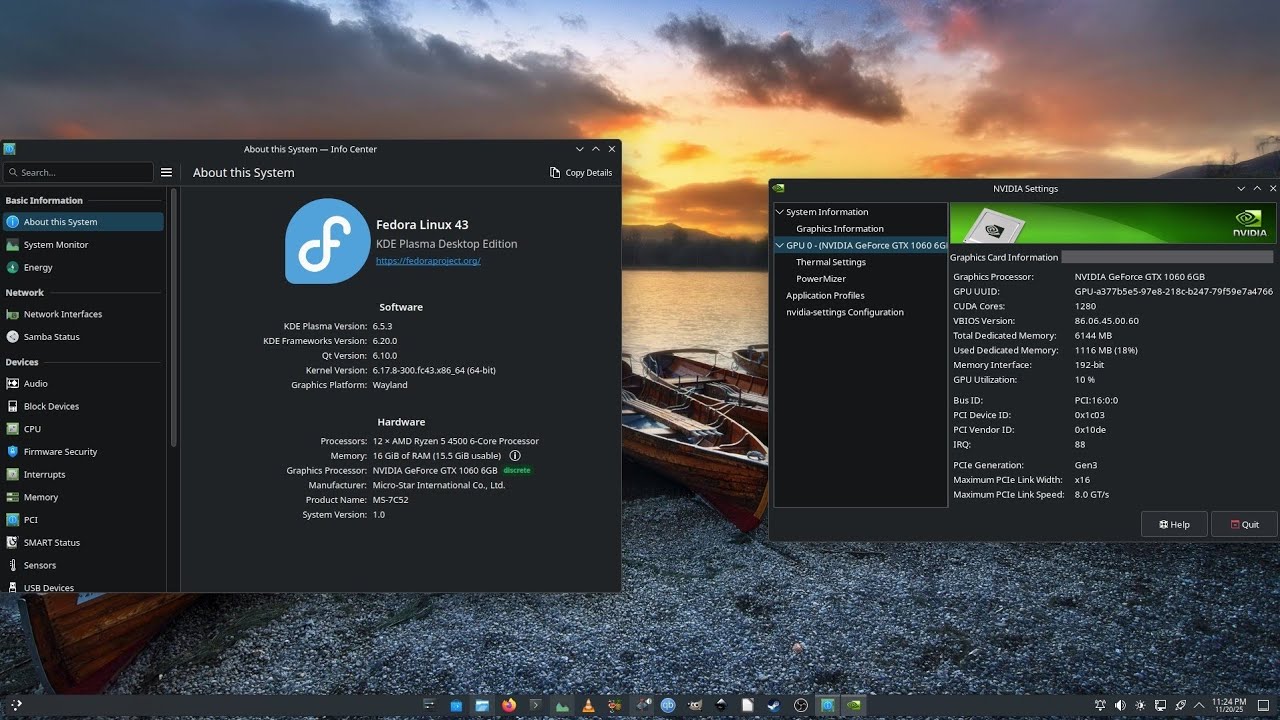Click the Info Center sidebar scrollbar

pos(174,318)
